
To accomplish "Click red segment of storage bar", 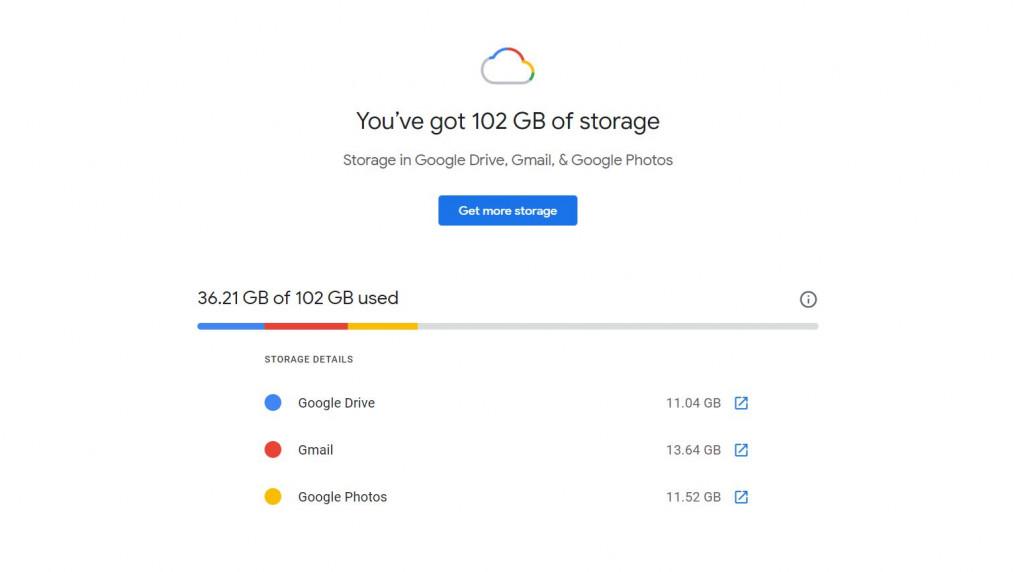I will pos(306,326).
